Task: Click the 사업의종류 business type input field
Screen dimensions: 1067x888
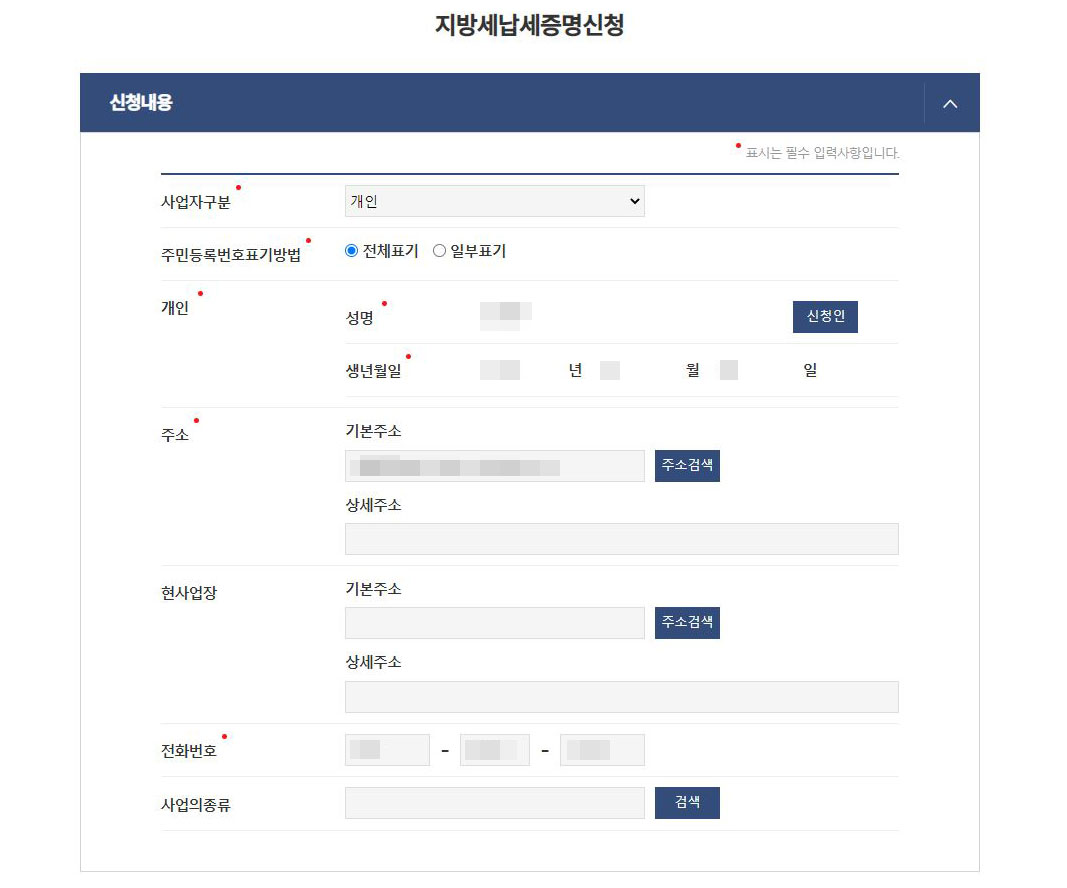Action: click(x=493, y=802)
